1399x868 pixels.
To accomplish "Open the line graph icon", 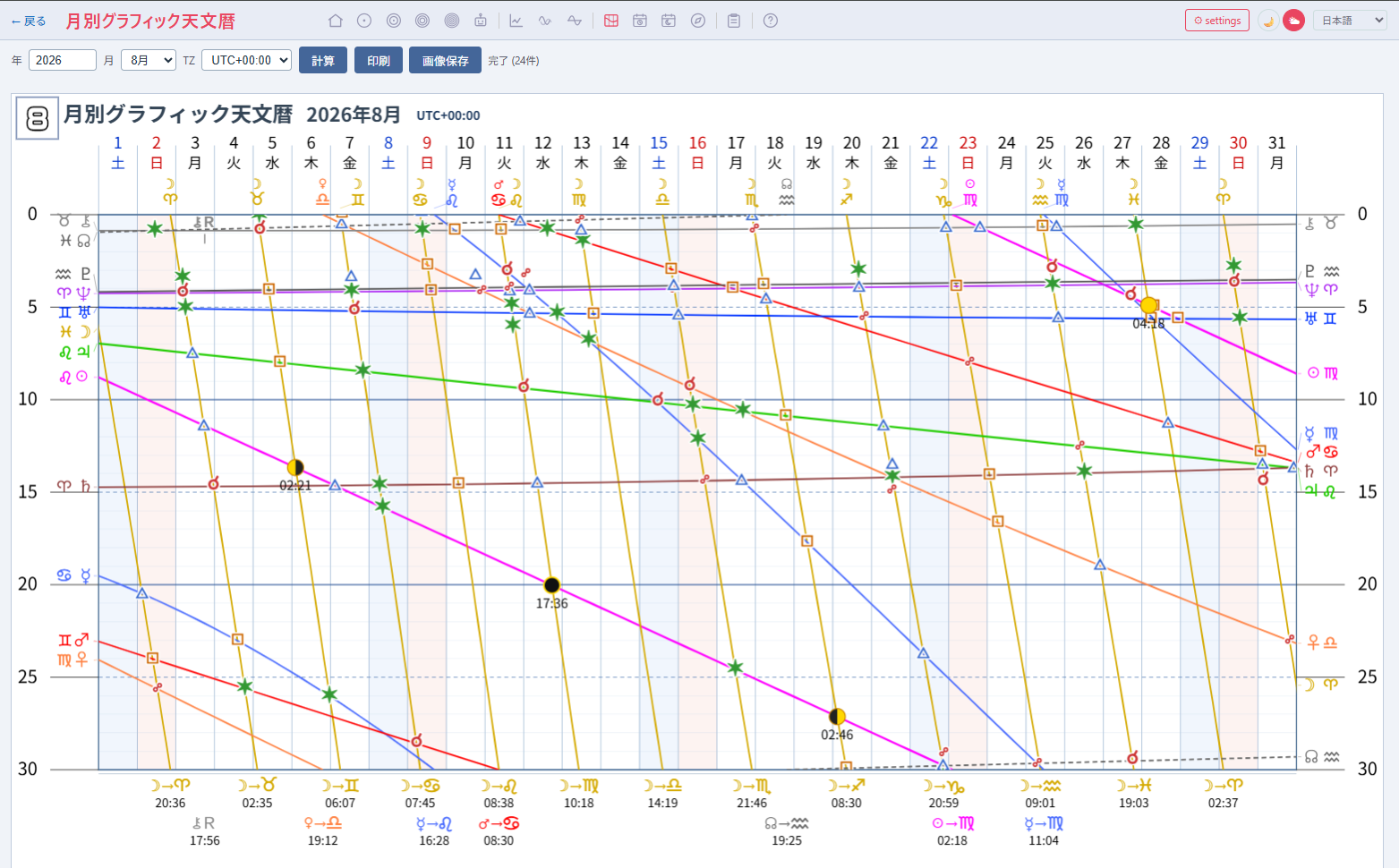I will (516, 21).
